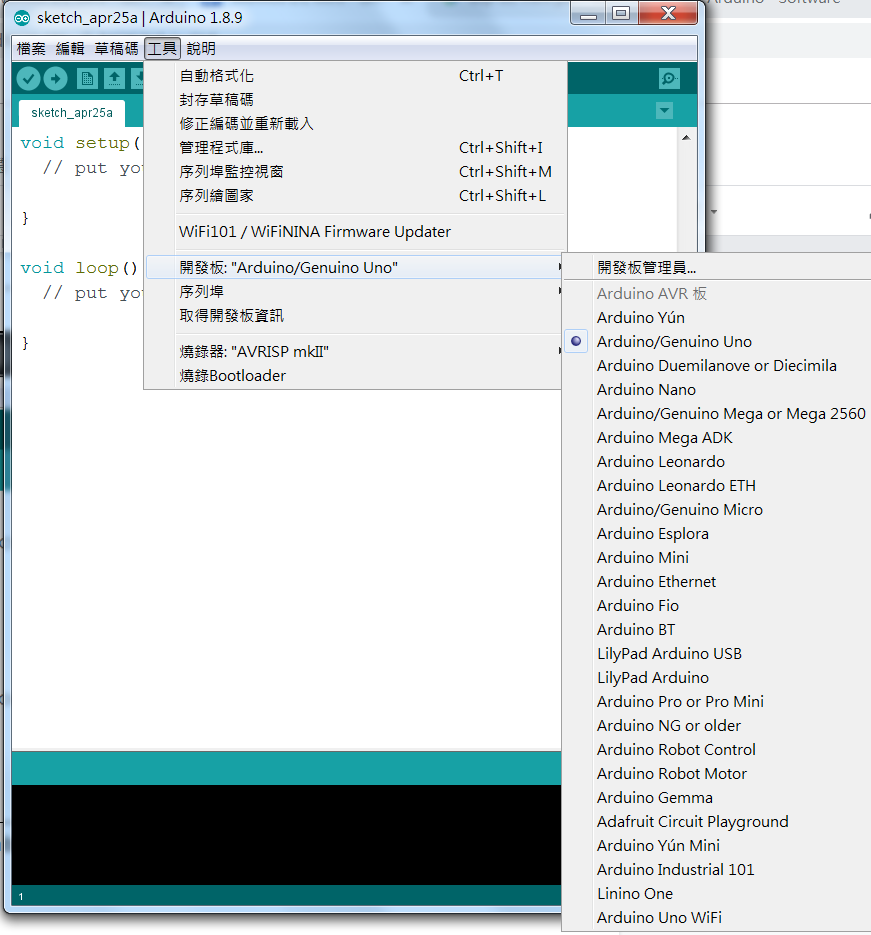Select Arduino Uno WiFi board
Image resolution: width=871 pixels, height=935 pixels.
point(717,918)
